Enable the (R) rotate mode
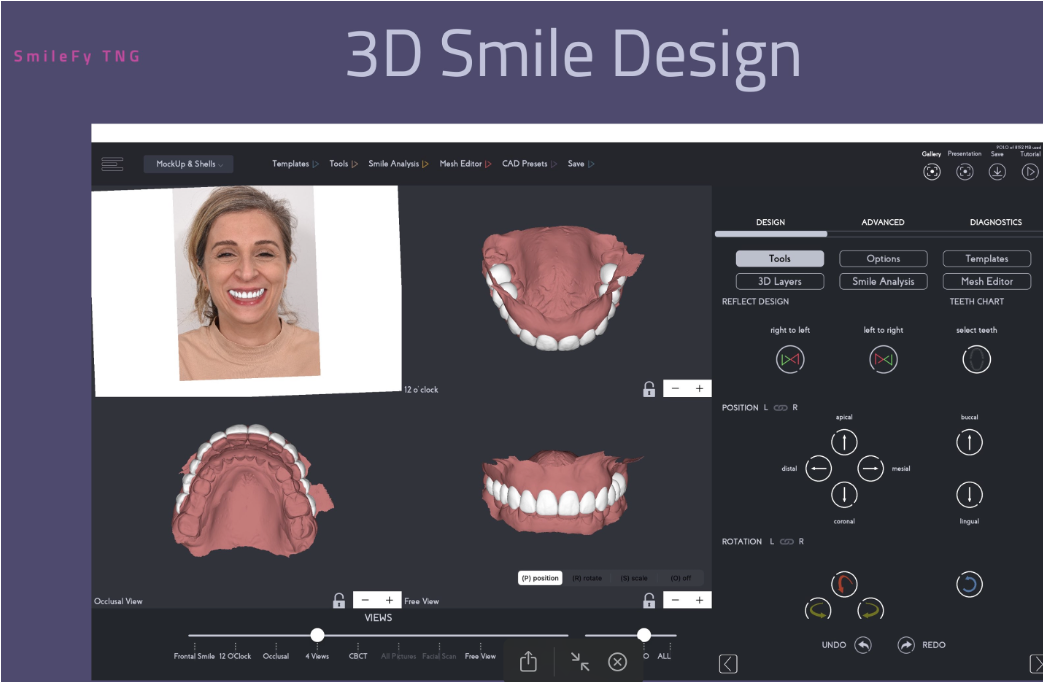The width and height of the screenshot is (1044, 682). coord(588,578)
